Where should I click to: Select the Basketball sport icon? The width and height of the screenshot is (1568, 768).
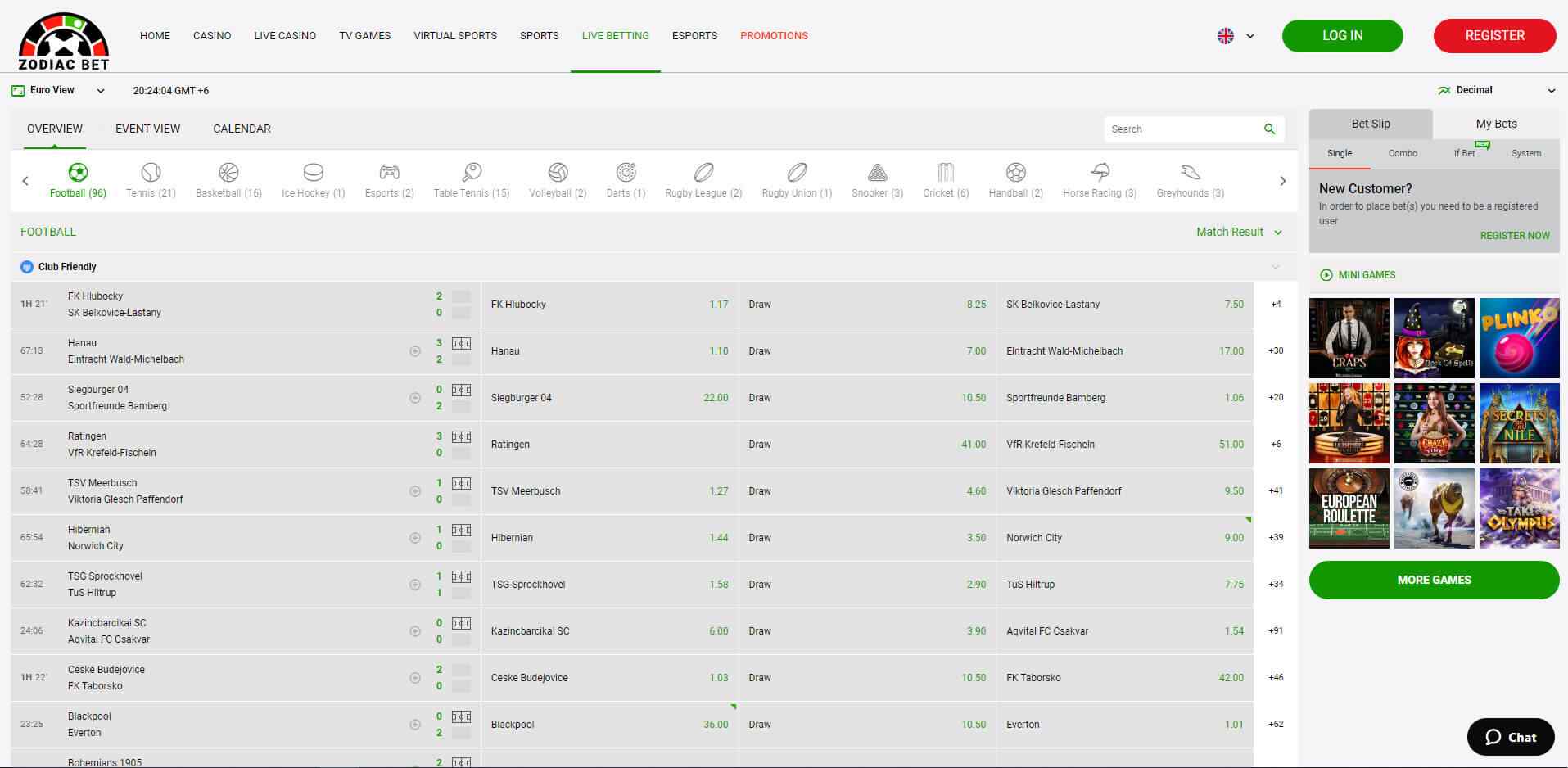click(x=228, y=172)
